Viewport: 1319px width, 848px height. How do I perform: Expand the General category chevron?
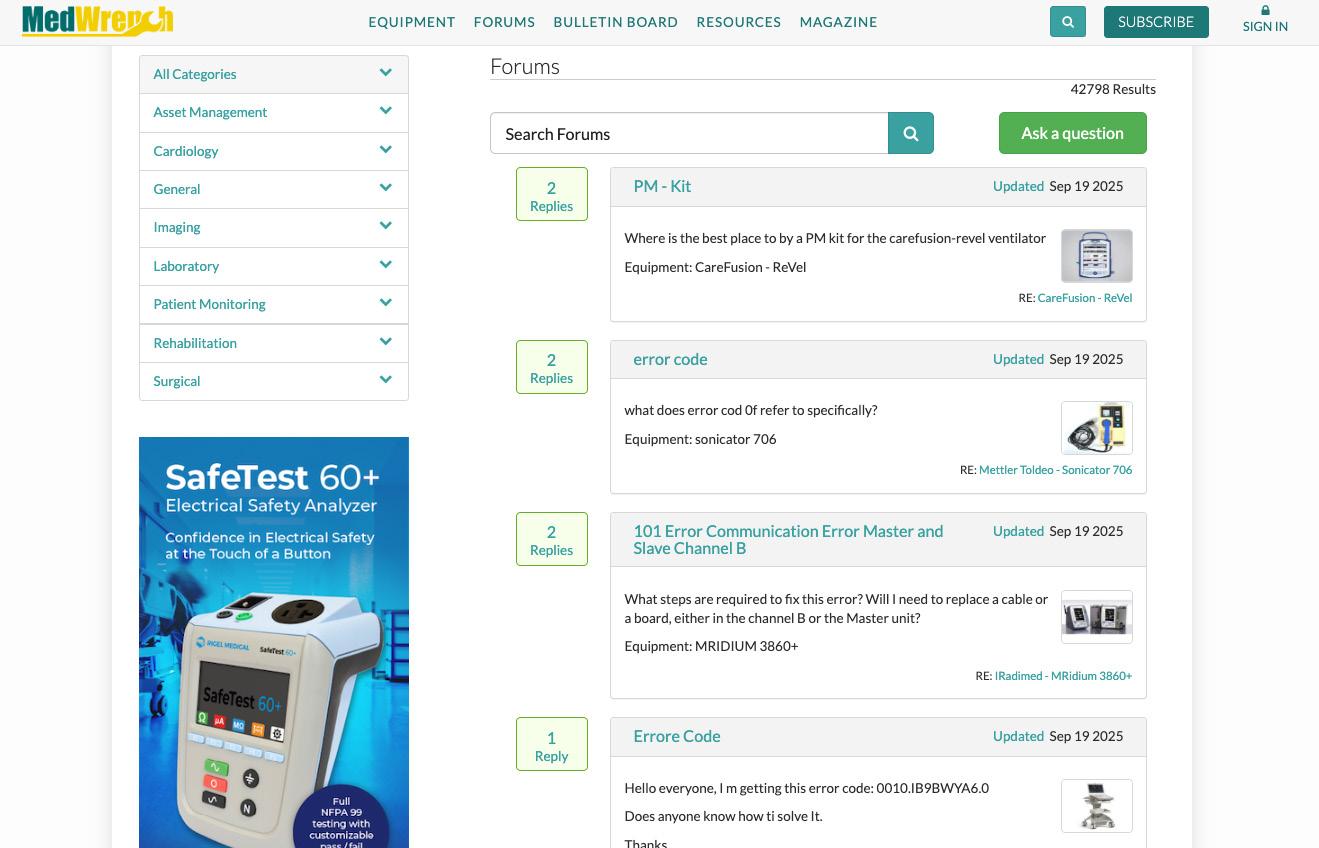point(385,188)
